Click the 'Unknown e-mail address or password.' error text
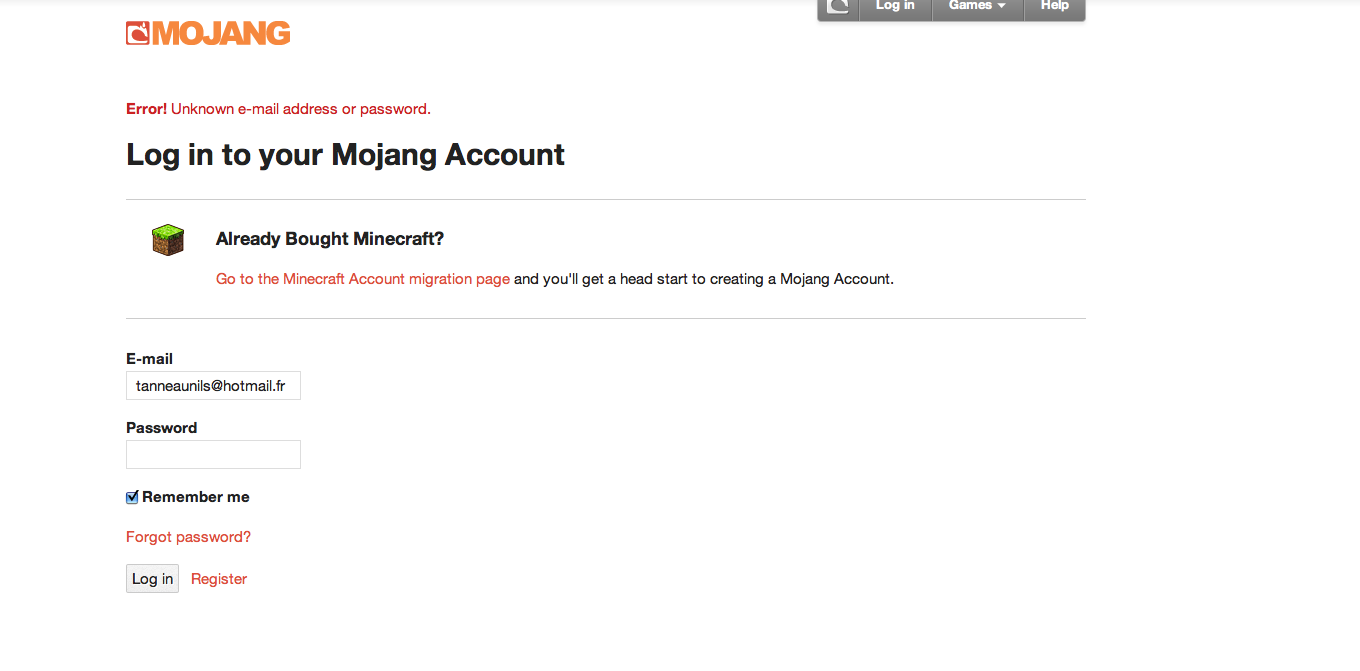 301,109
